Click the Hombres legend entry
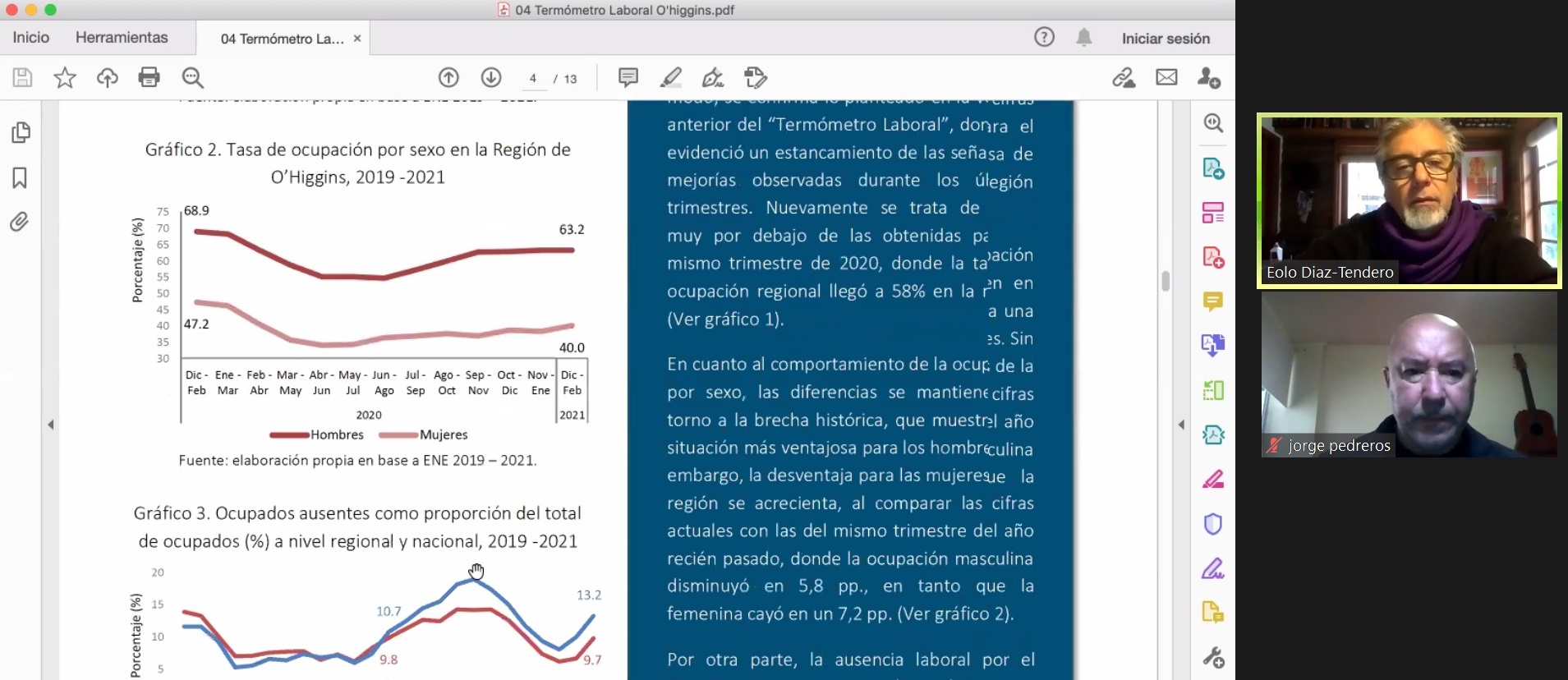This screenshot has width=1568, height=680. click(x=318, y=434)
